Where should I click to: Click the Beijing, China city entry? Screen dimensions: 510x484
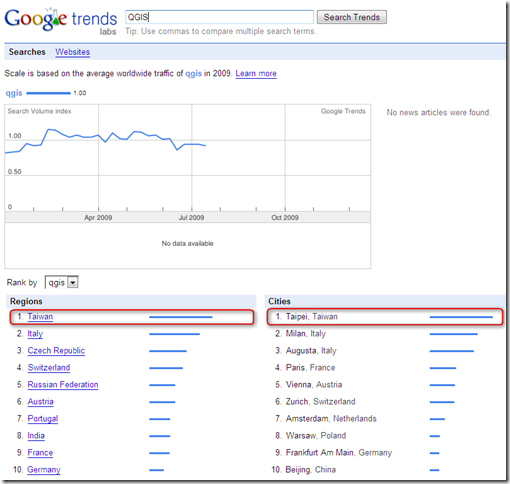(x=311, y=470)
